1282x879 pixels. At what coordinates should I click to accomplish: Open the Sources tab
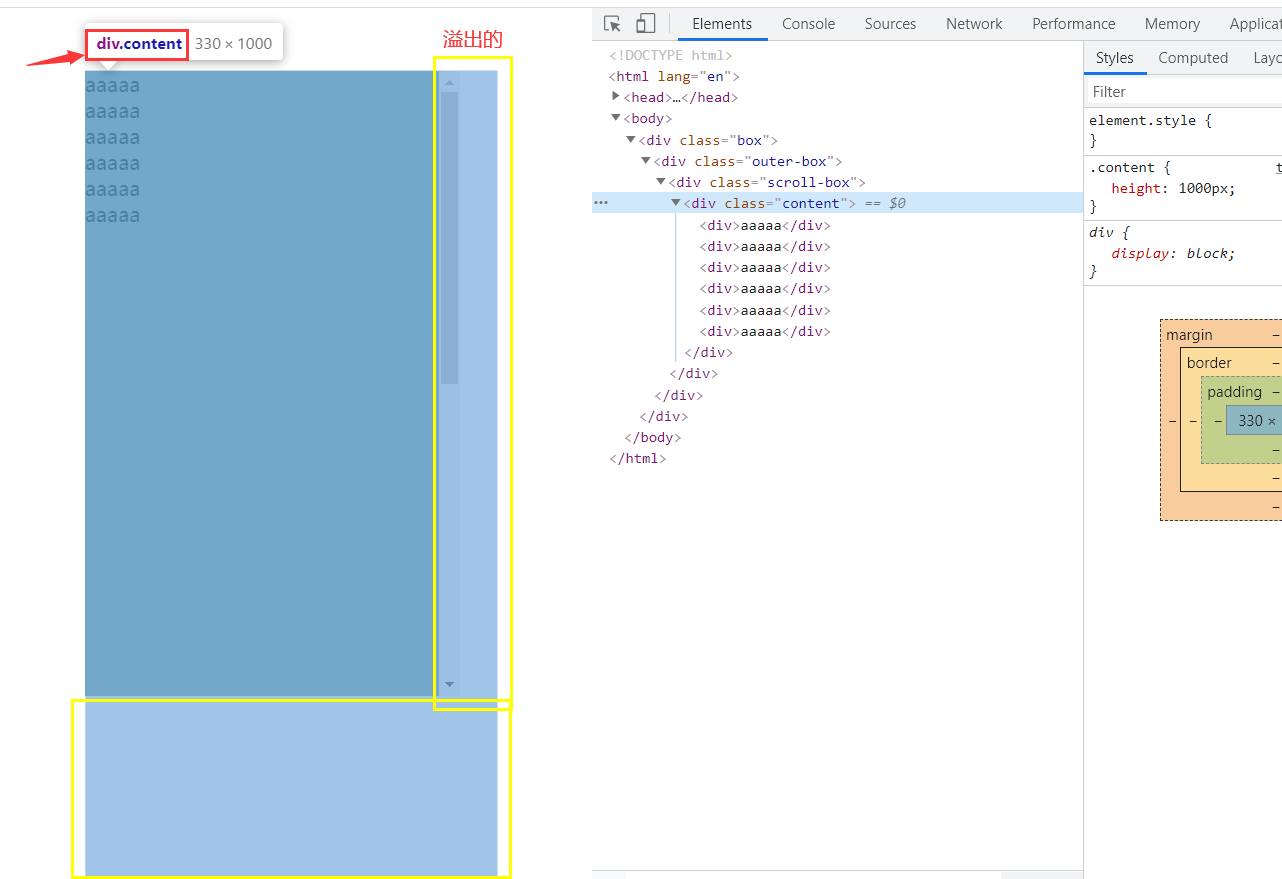point(890,23)
